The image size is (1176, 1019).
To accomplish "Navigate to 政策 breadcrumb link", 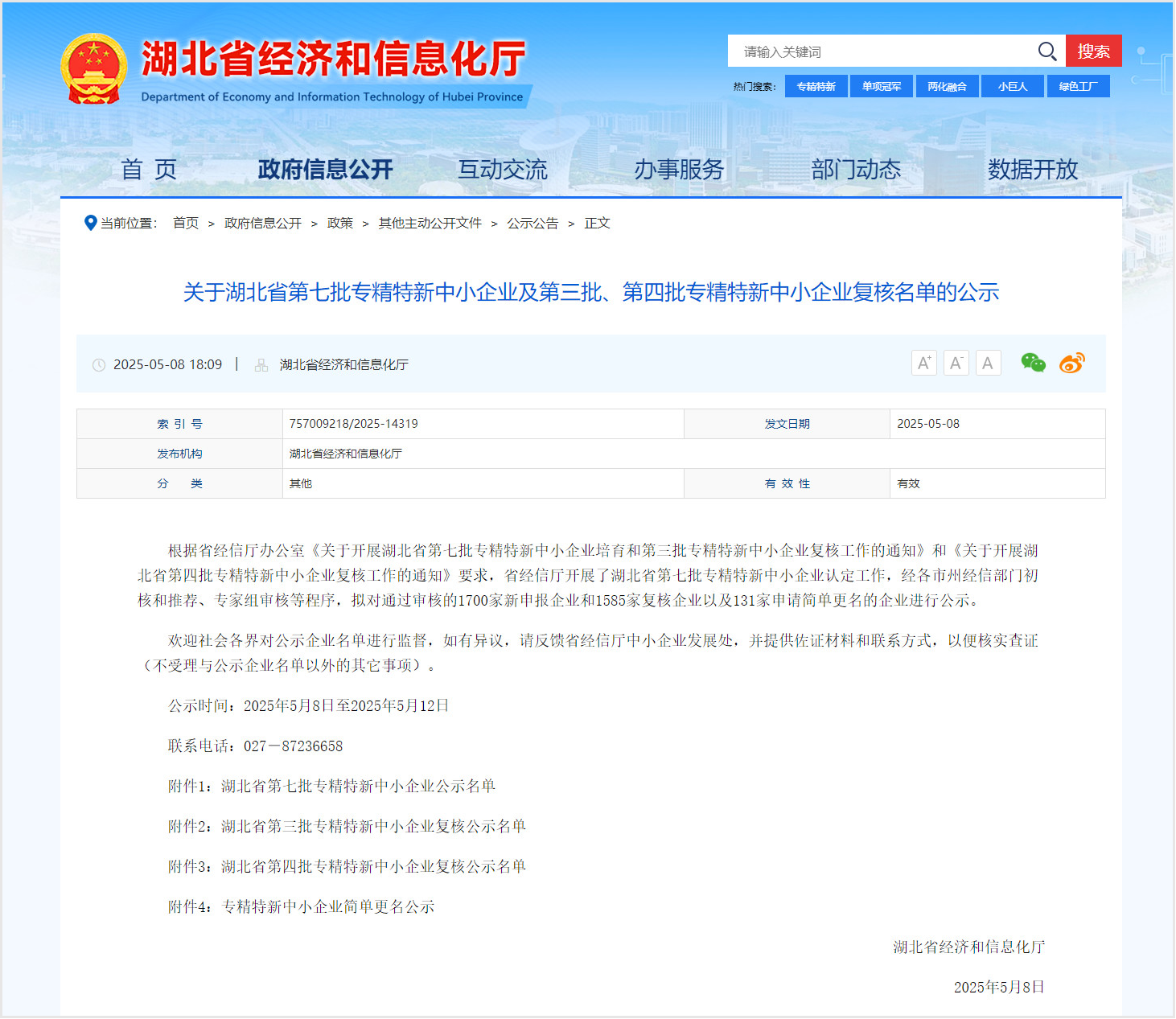I will click(x=339, y=223).
